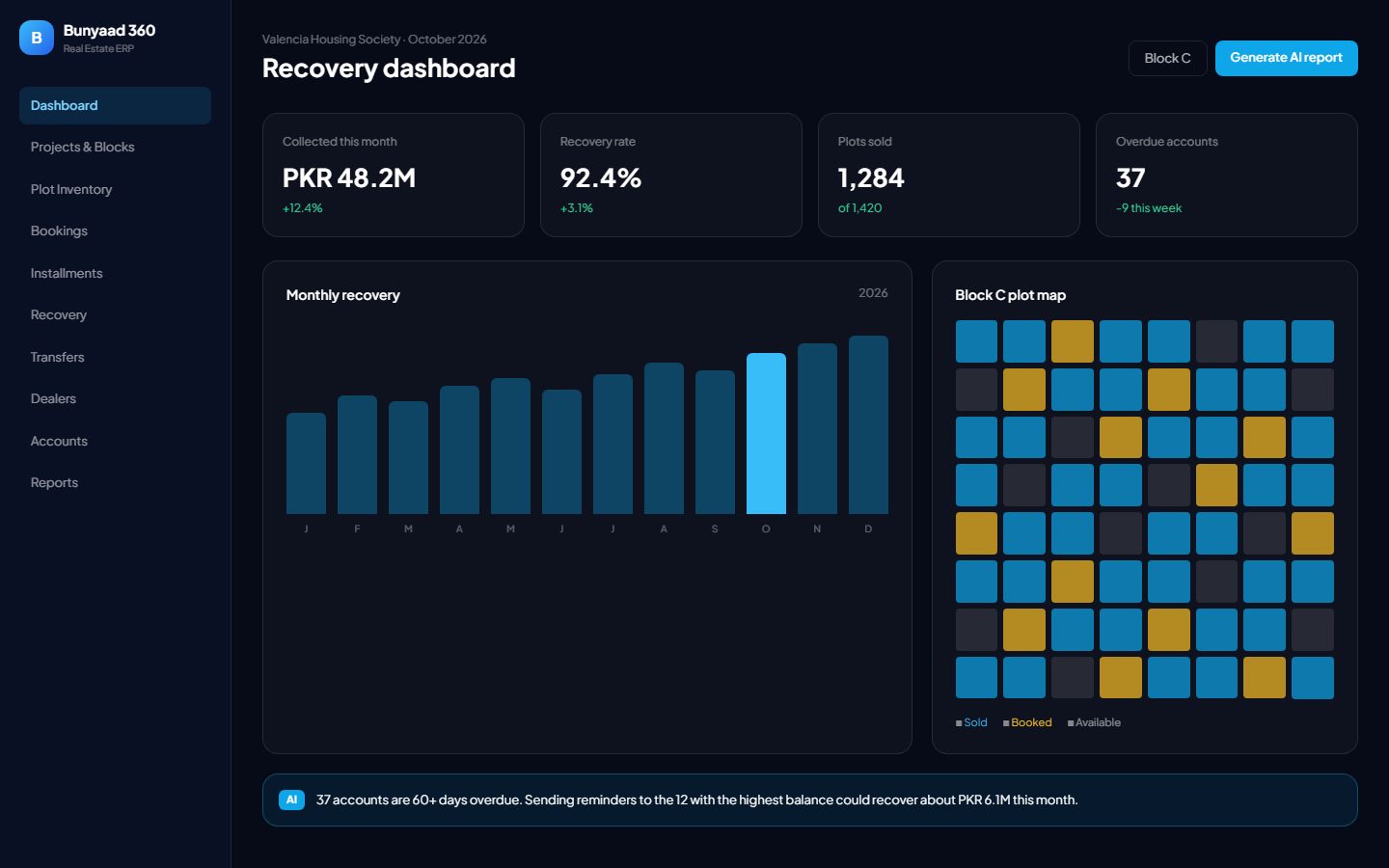Click 'of 1,420' text
The width and height of the screenshot is (1389, 868).
[859, 208]
